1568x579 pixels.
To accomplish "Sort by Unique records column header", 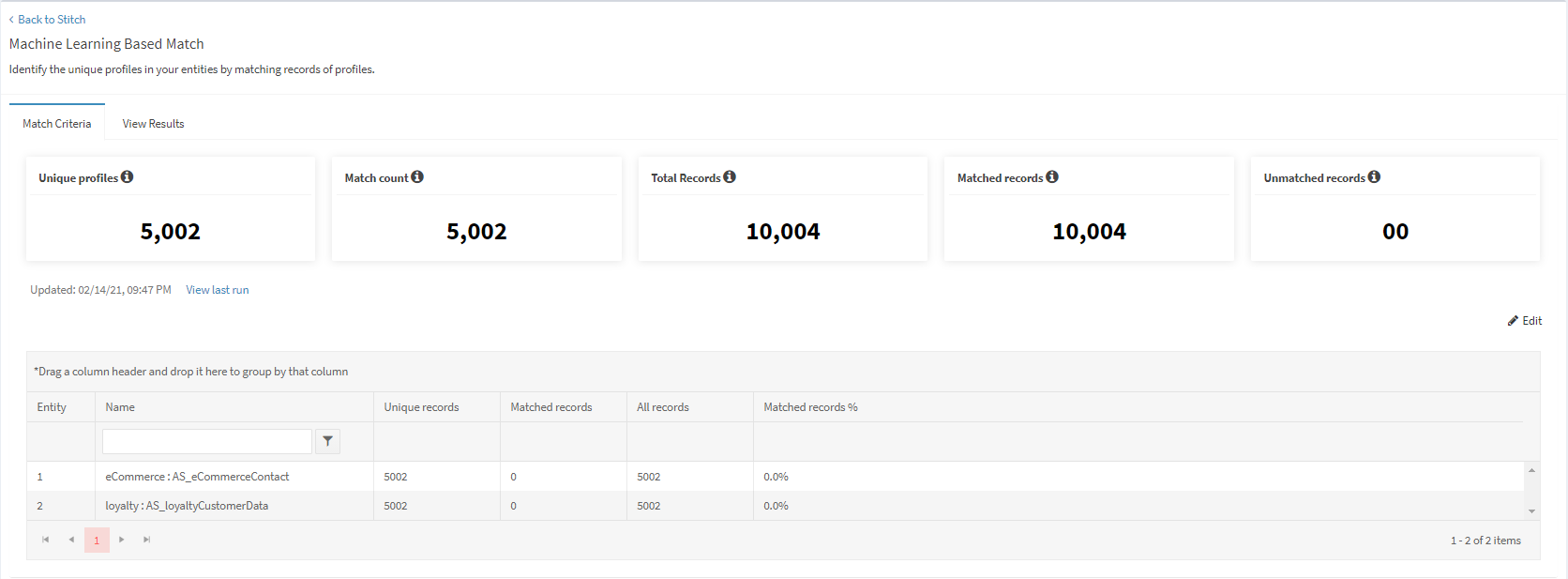I will coord(421,407).
